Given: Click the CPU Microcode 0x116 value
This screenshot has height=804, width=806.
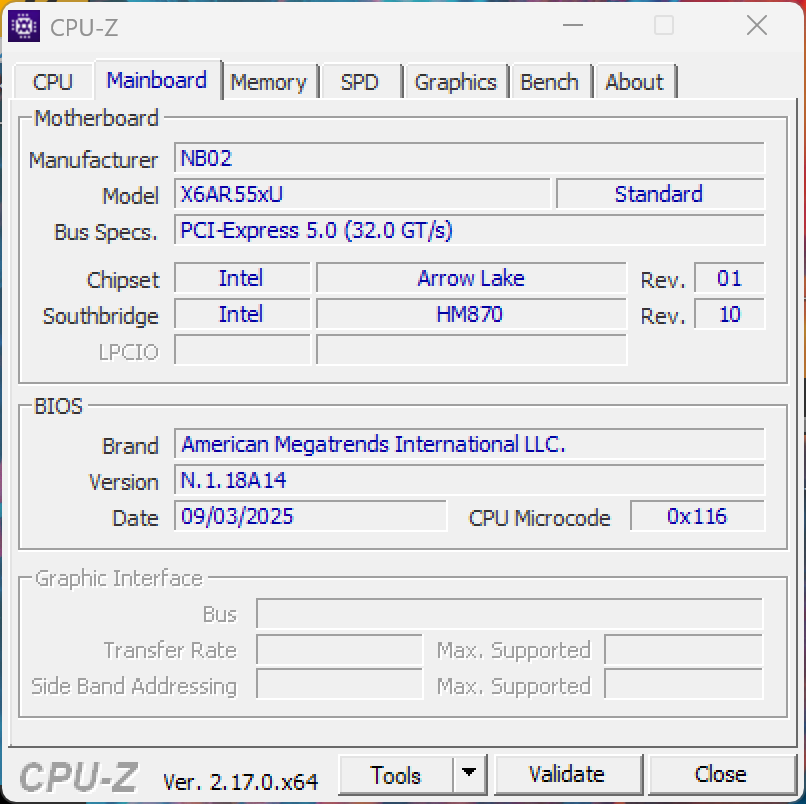Looking at the screenshot, I should pos(697,516).
